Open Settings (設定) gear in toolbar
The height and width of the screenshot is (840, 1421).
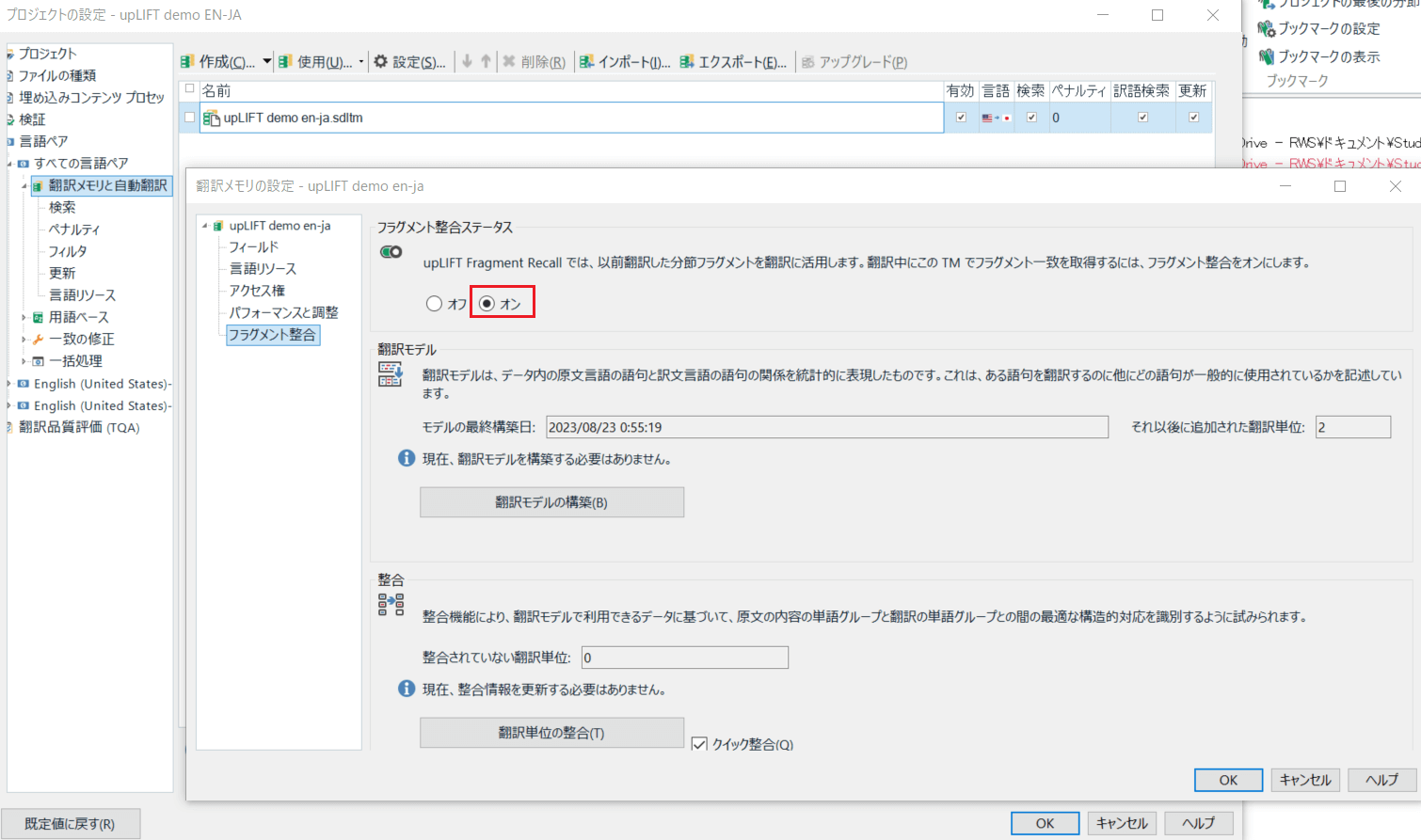coord(381,62)
